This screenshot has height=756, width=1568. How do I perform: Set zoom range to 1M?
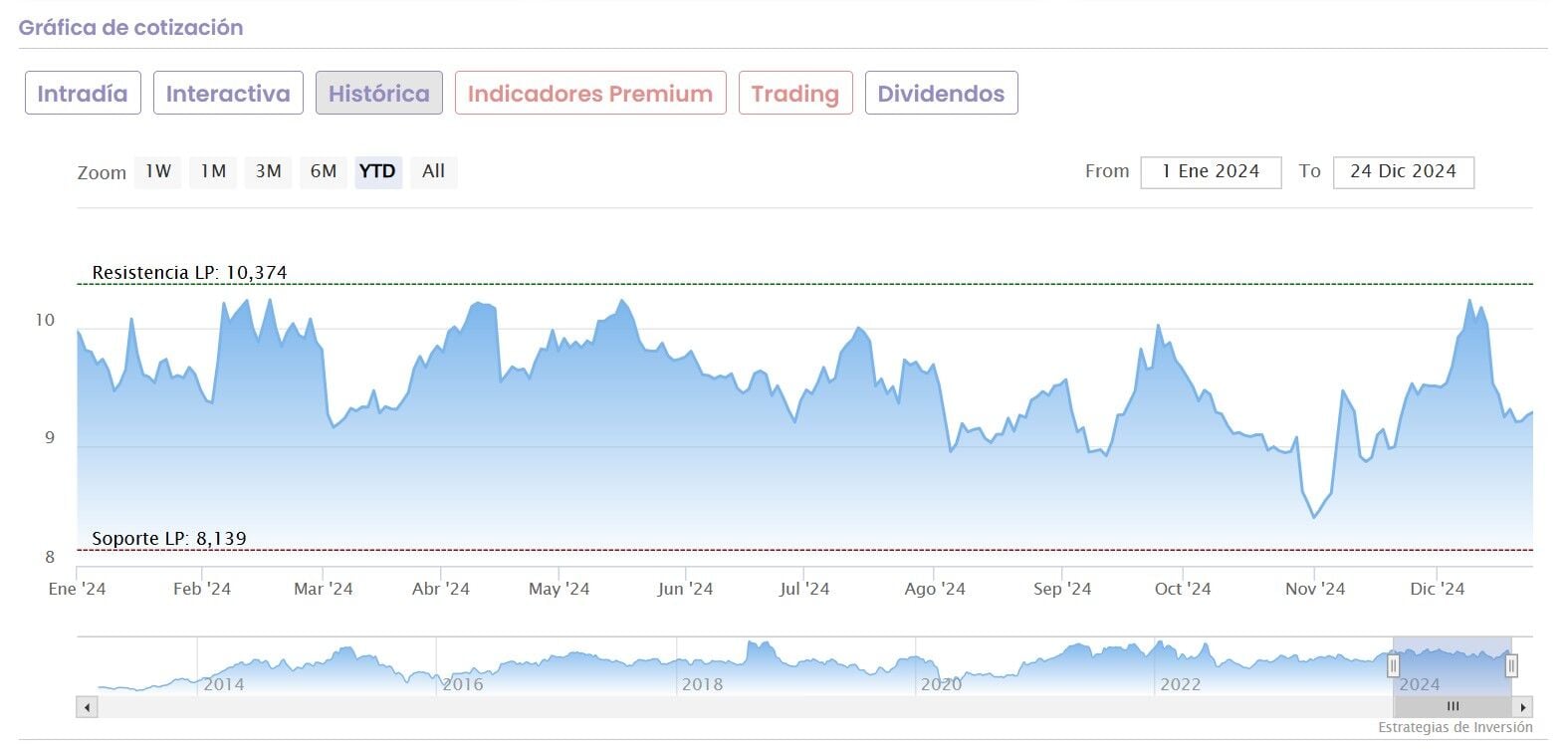click(x=213, y=171)
